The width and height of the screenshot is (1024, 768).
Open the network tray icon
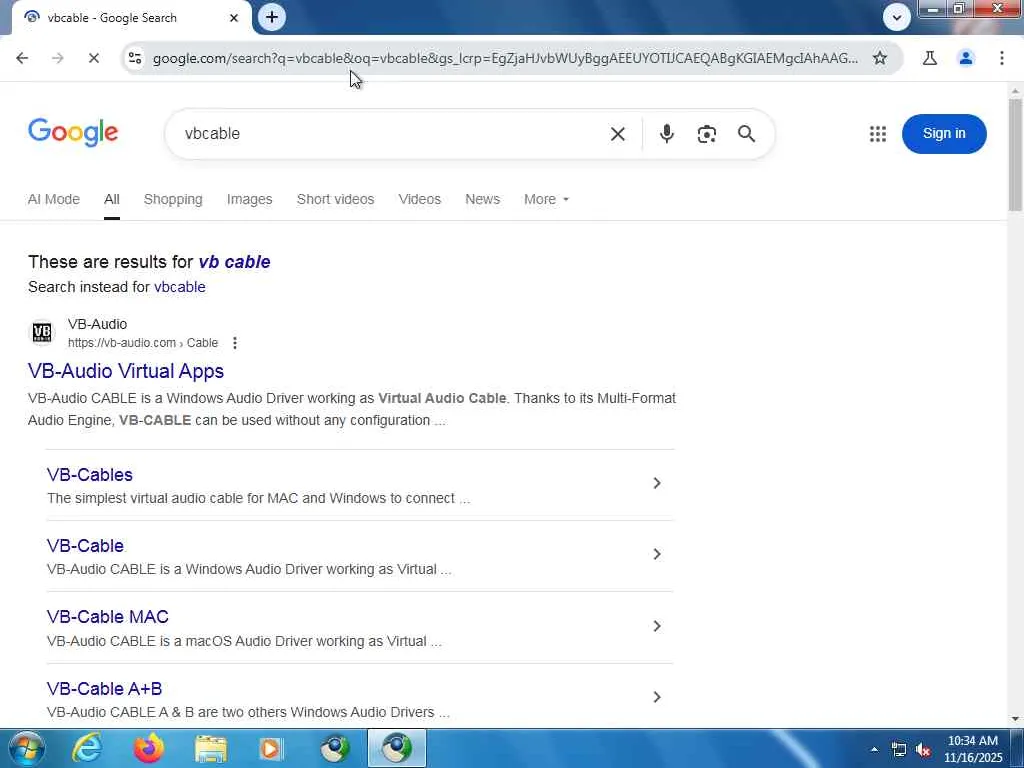899,750
